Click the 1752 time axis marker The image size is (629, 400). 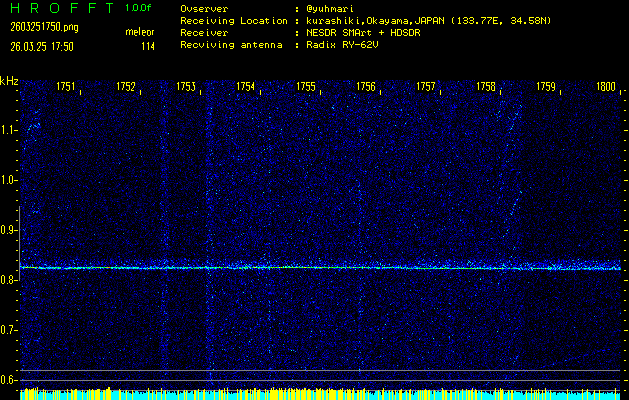click(126, 87)
